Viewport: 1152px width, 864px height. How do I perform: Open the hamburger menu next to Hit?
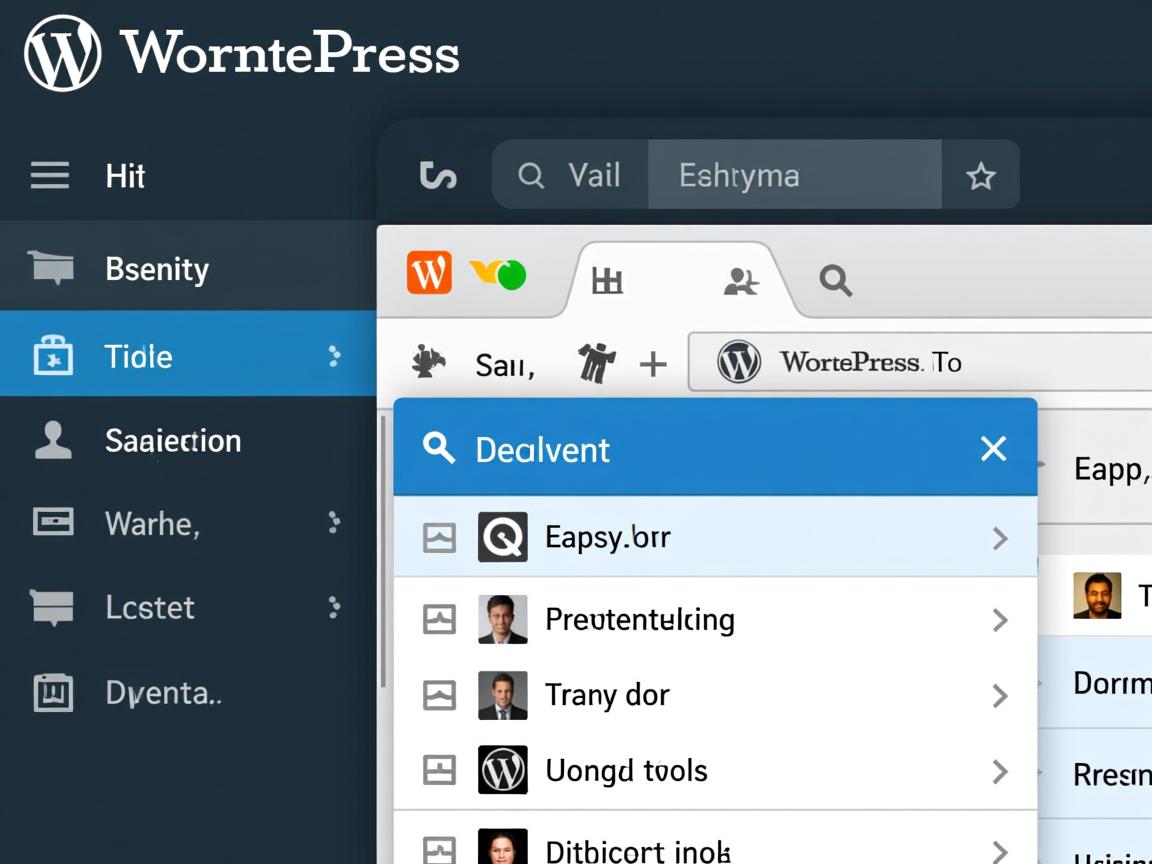(x=50, y=176)
